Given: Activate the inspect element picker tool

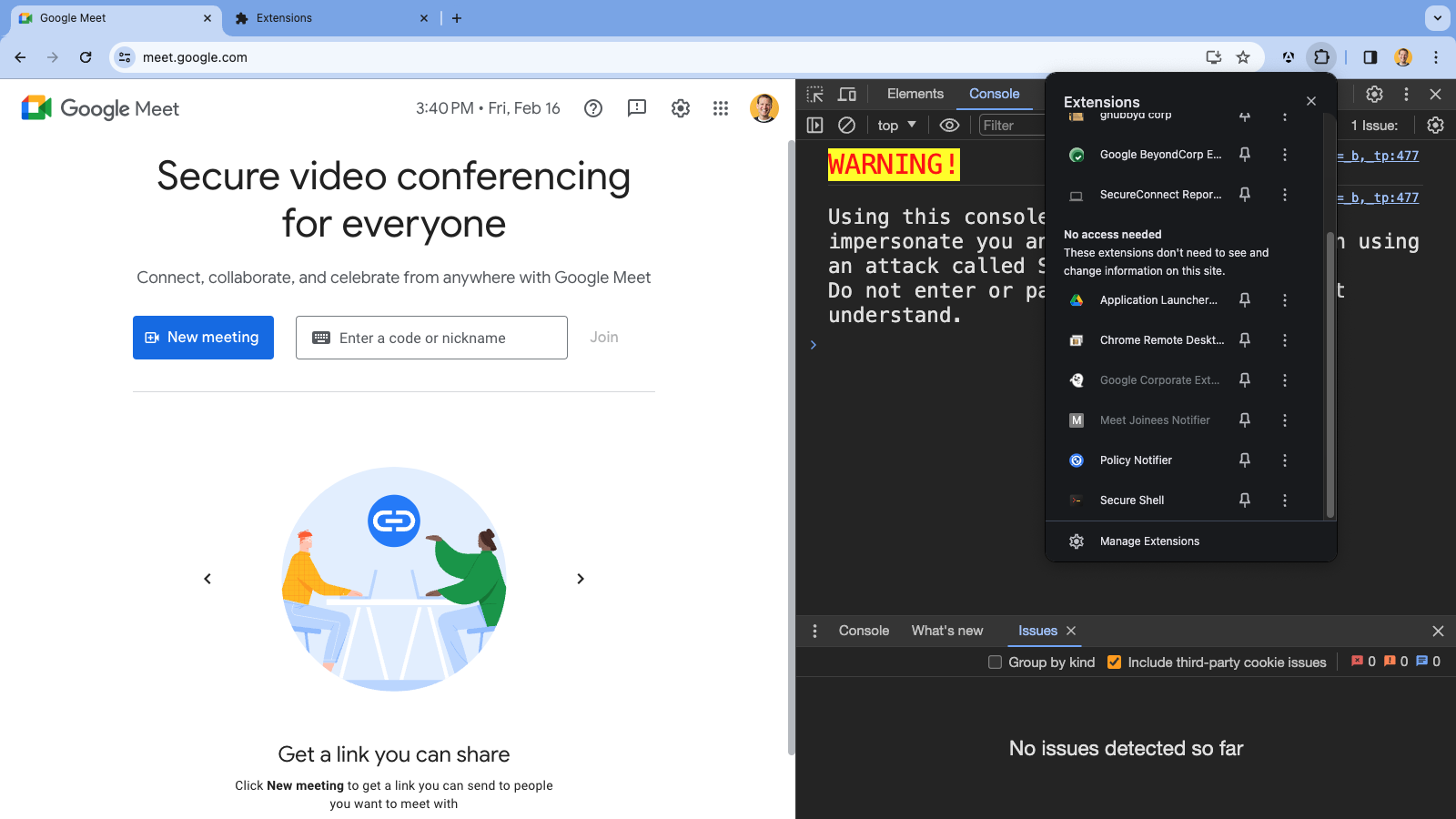Looking at the screenshot, I should point(815,94).
